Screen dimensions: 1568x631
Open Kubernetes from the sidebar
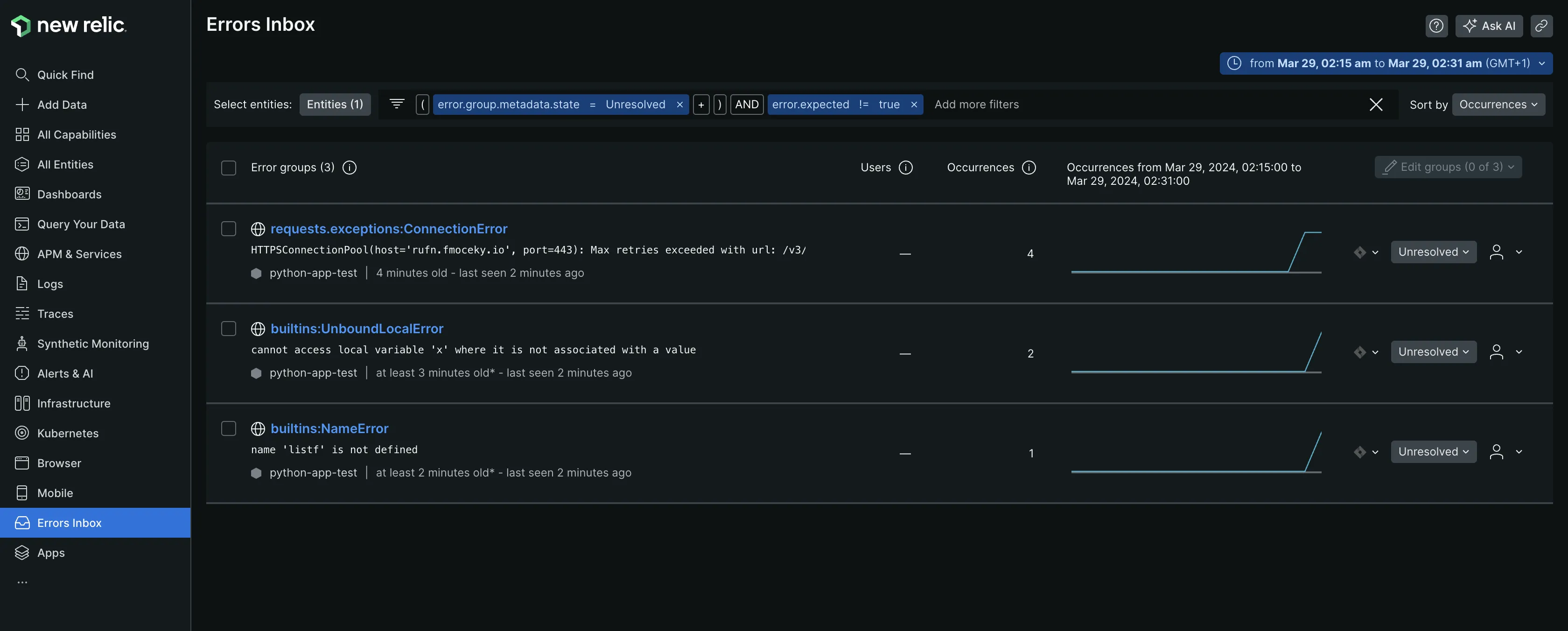click(68, 433)
